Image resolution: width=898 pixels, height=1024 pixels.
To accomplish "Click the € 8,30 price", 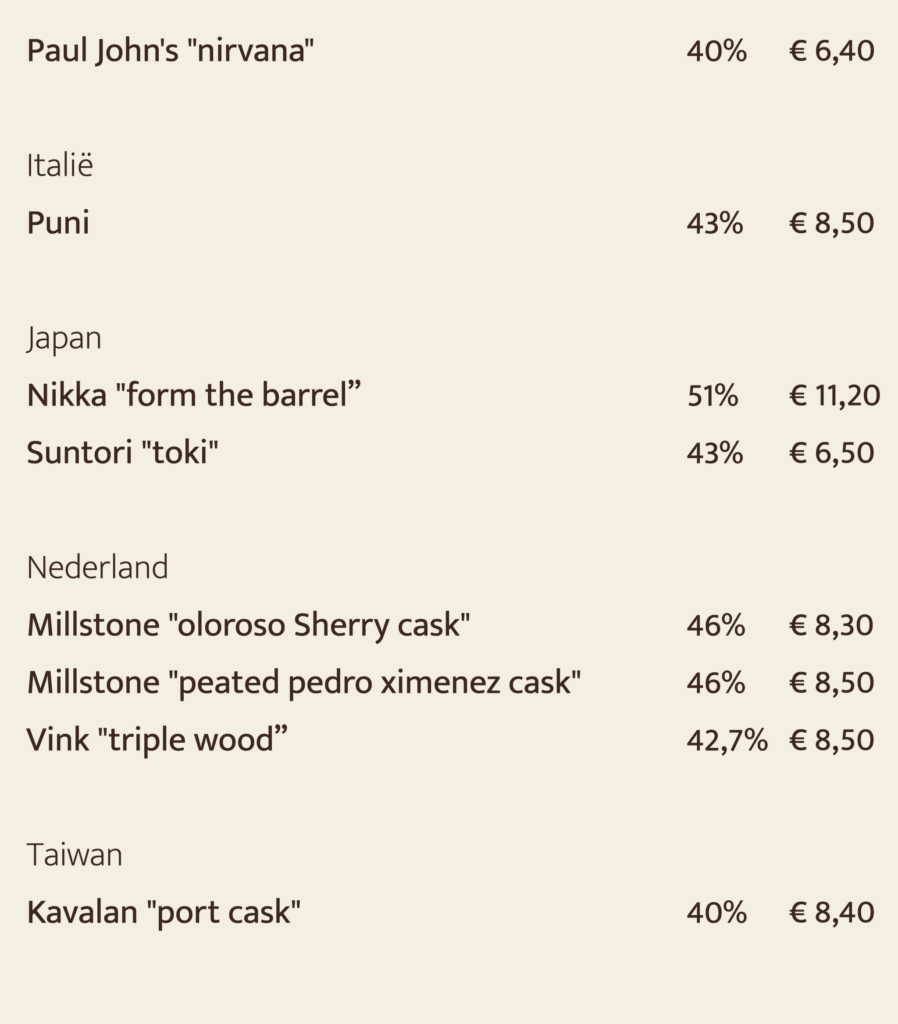I will click(x=831, y=626).
